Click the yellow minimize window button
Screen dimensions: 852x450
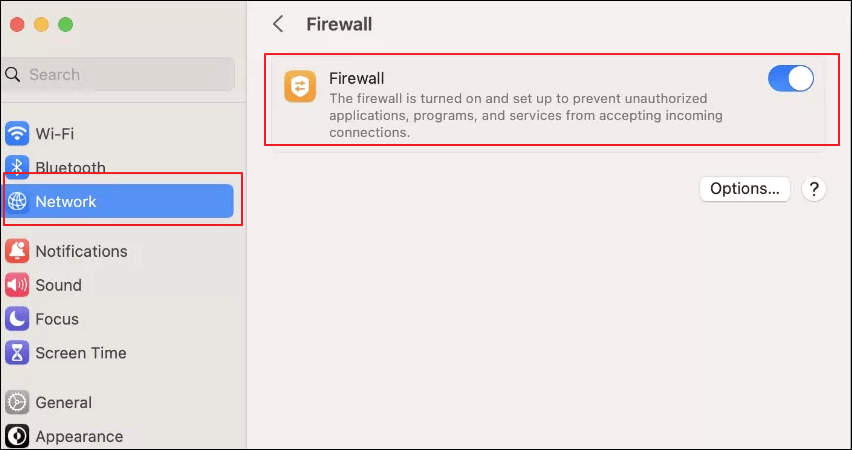coord(42,24)
